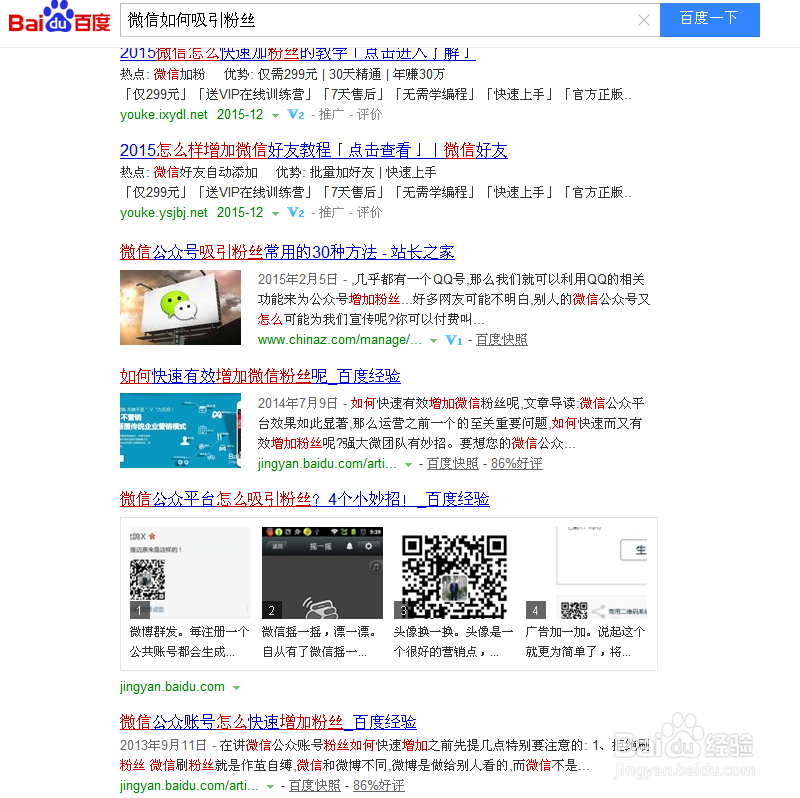This screenshot has width=800, height=798.
Task: Expand the dropdown arrow next to jingyan.baidu.com
Action: point(236,688)
